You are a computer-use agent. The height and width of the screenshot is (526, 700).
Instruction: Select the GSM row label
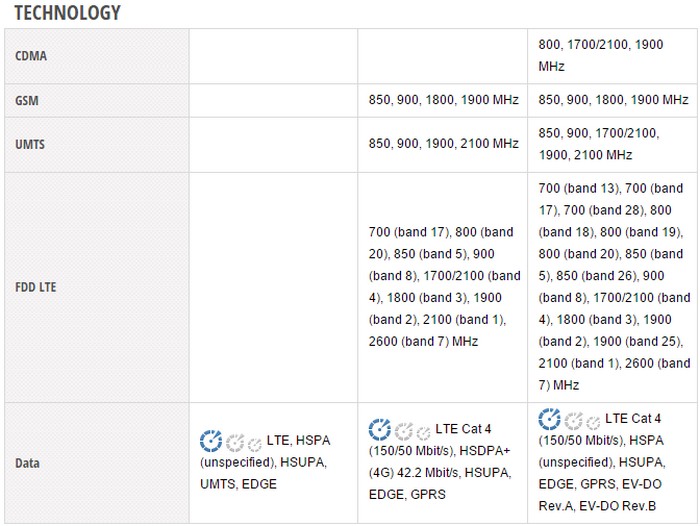pos(28,100)
